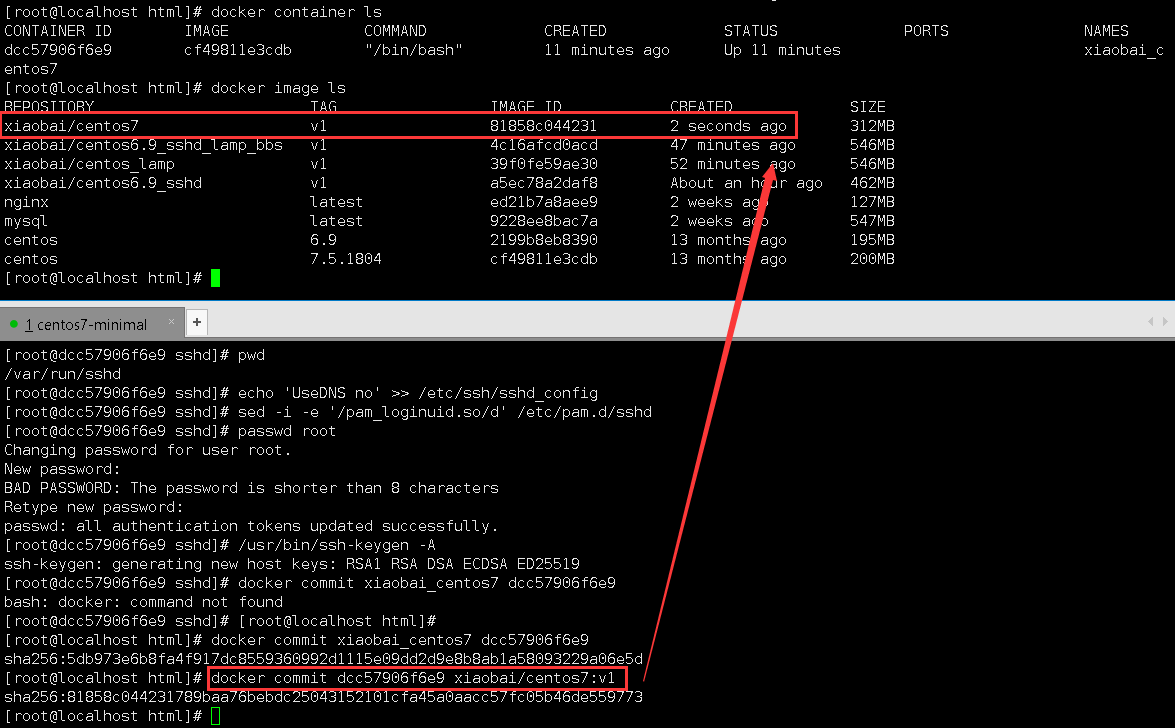Click the 'Up 11 minutes' status value
The height and width of the screenshot is (728, 1175).
click(x=782, y=50)
